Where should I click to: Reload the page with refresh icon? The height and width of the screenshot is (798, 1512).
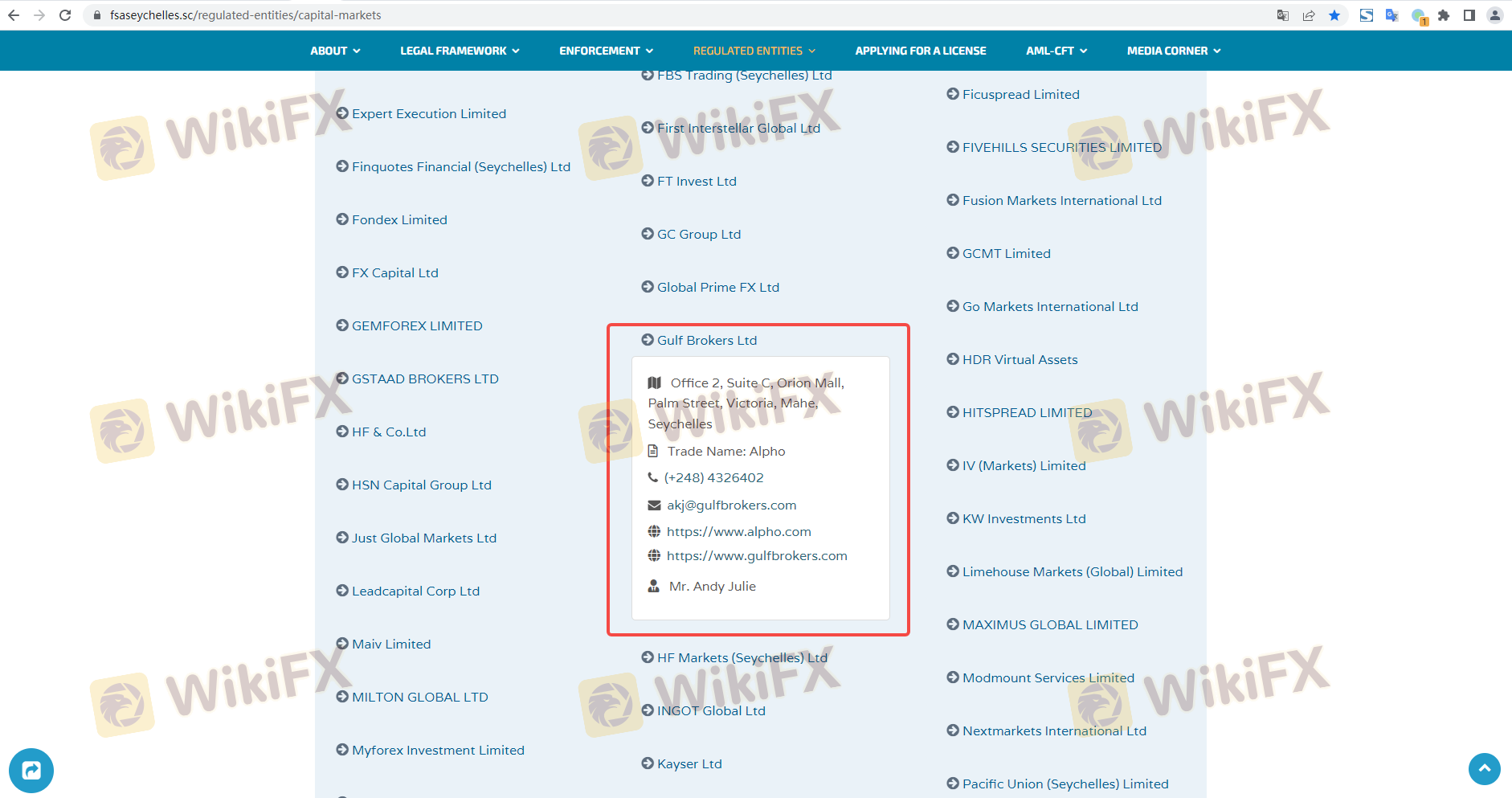(65, 15)
